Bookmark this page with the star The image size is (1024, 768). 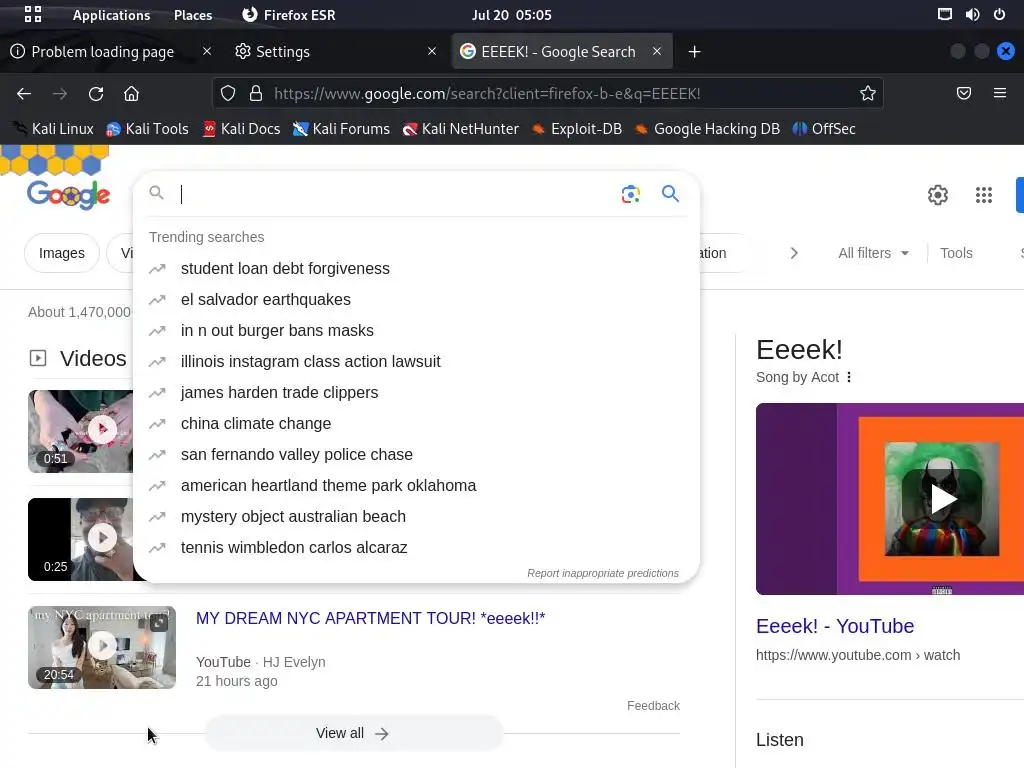(867, 93)
